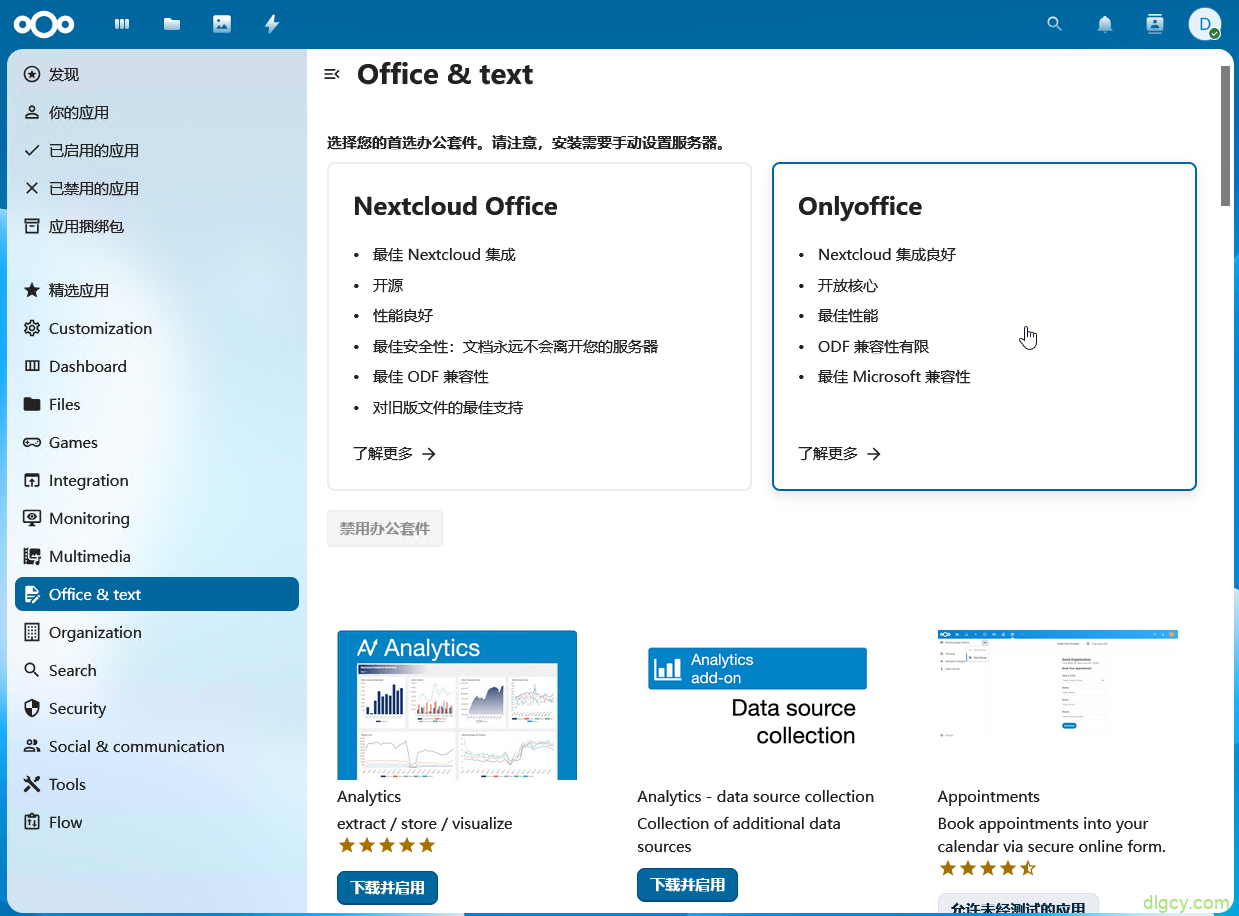
Task: Click the checkmark icon beside 已启用的应用
Action: 32,150
